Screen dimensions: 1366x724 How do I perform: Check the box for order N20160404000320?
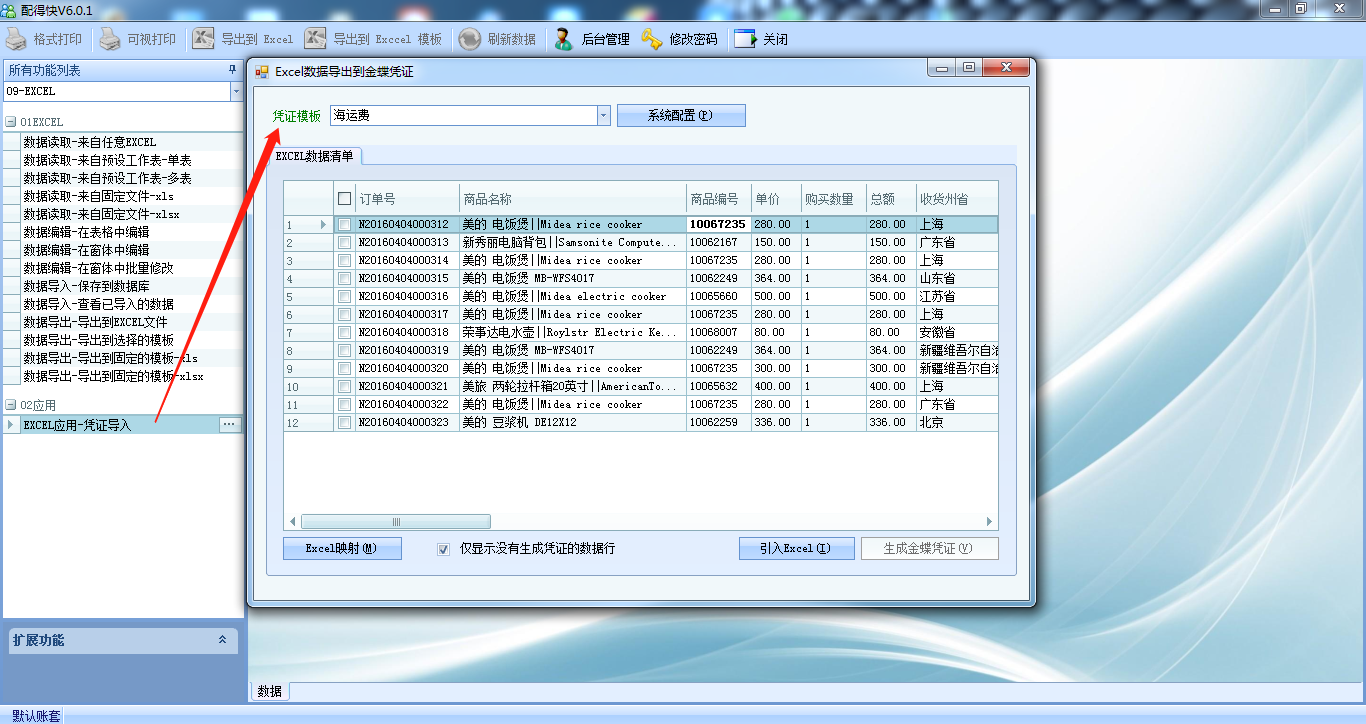[x=344, y=369]
